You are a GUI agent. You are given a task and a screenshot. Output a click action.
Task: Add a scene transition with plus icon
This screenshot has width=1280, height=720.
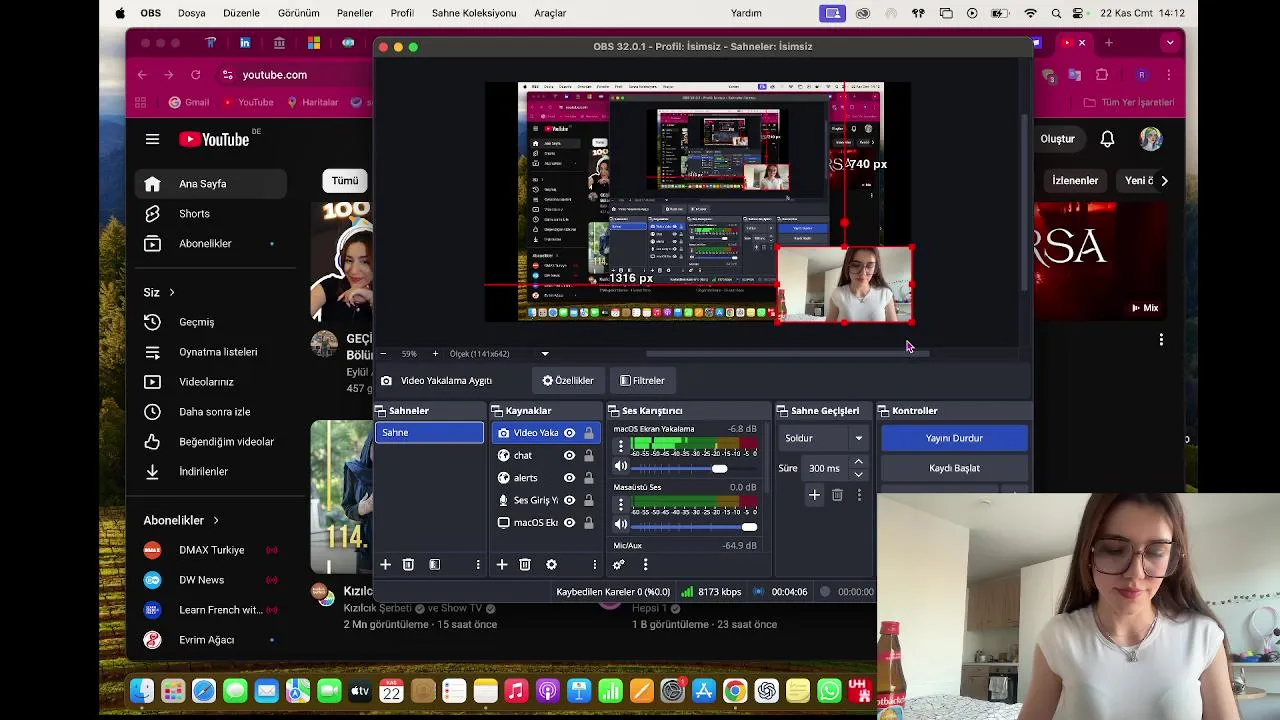coord(814,495)
